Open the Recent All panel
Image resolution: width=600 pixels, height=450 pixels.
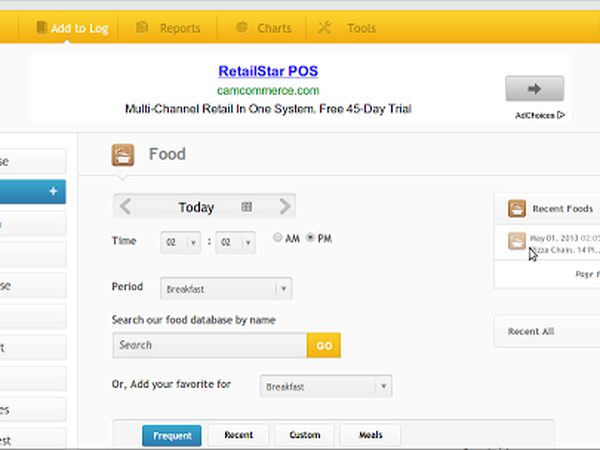[x=547, y=331]
